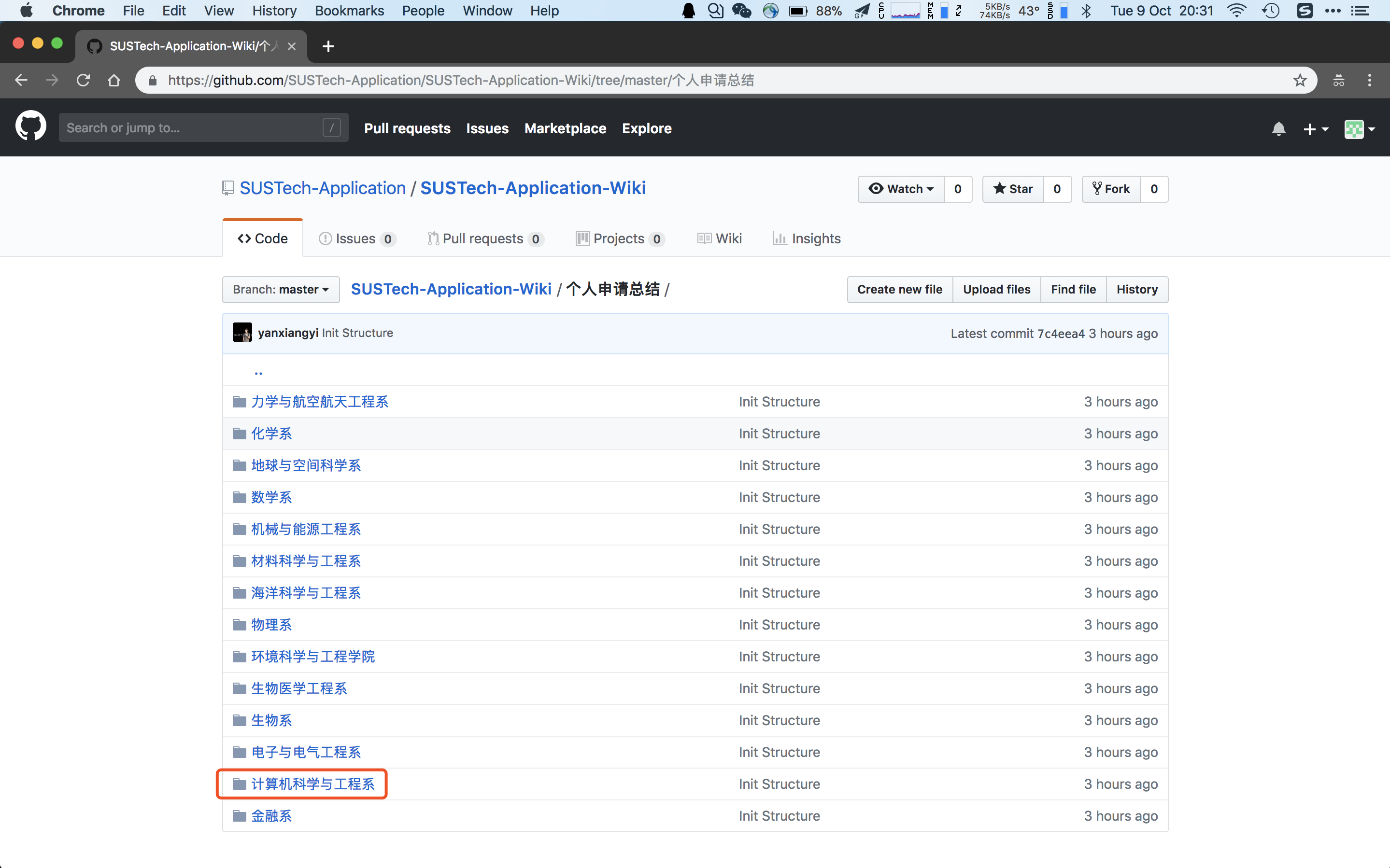
Task: Expand the plus create-new dropdown
Action: tap(1315, 129)
